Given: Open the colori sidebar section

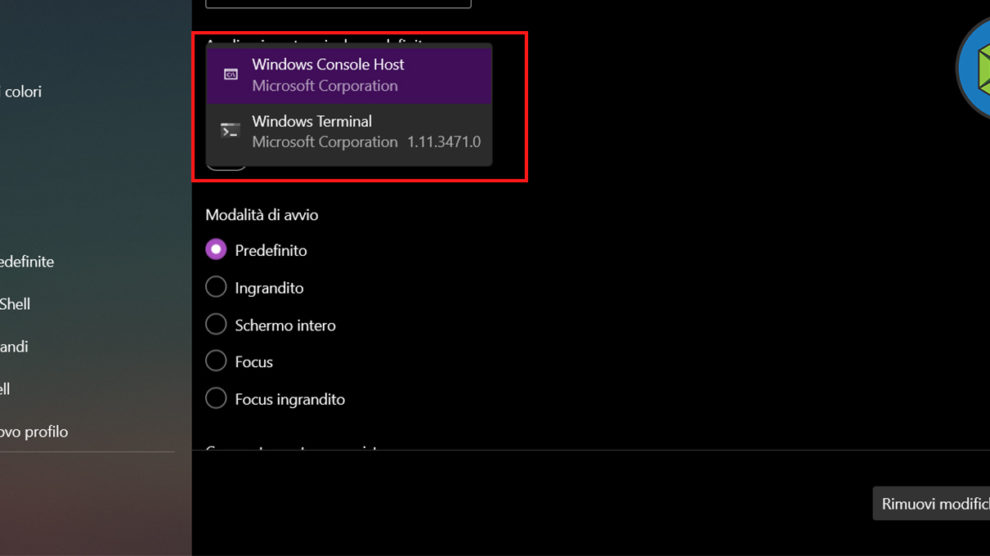Looking at the screenshot, I should point(22,92).
